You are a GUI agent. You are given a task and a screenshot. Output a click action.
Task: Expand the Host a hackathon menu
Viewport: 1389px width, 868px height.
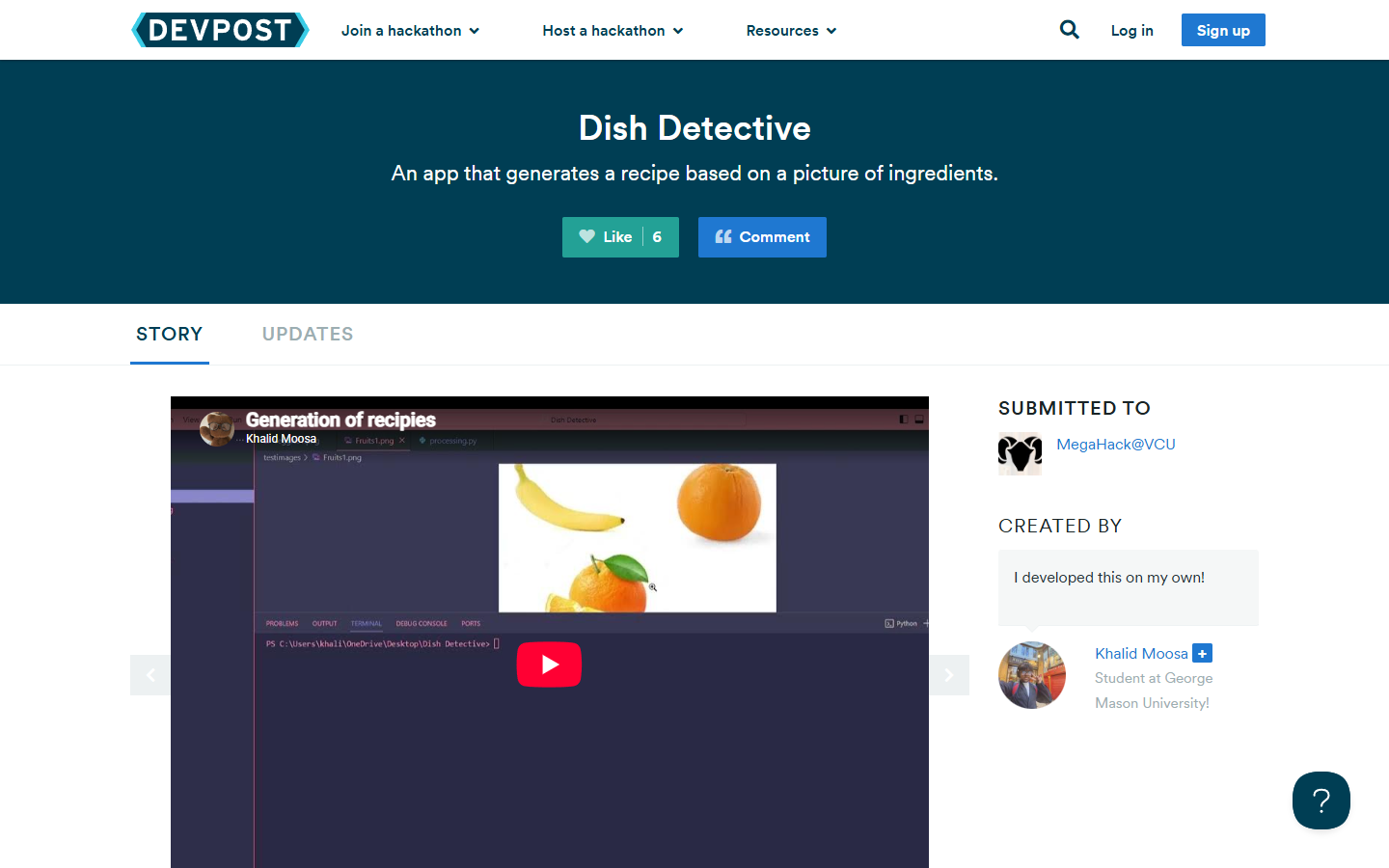click(x=613, y=31)
